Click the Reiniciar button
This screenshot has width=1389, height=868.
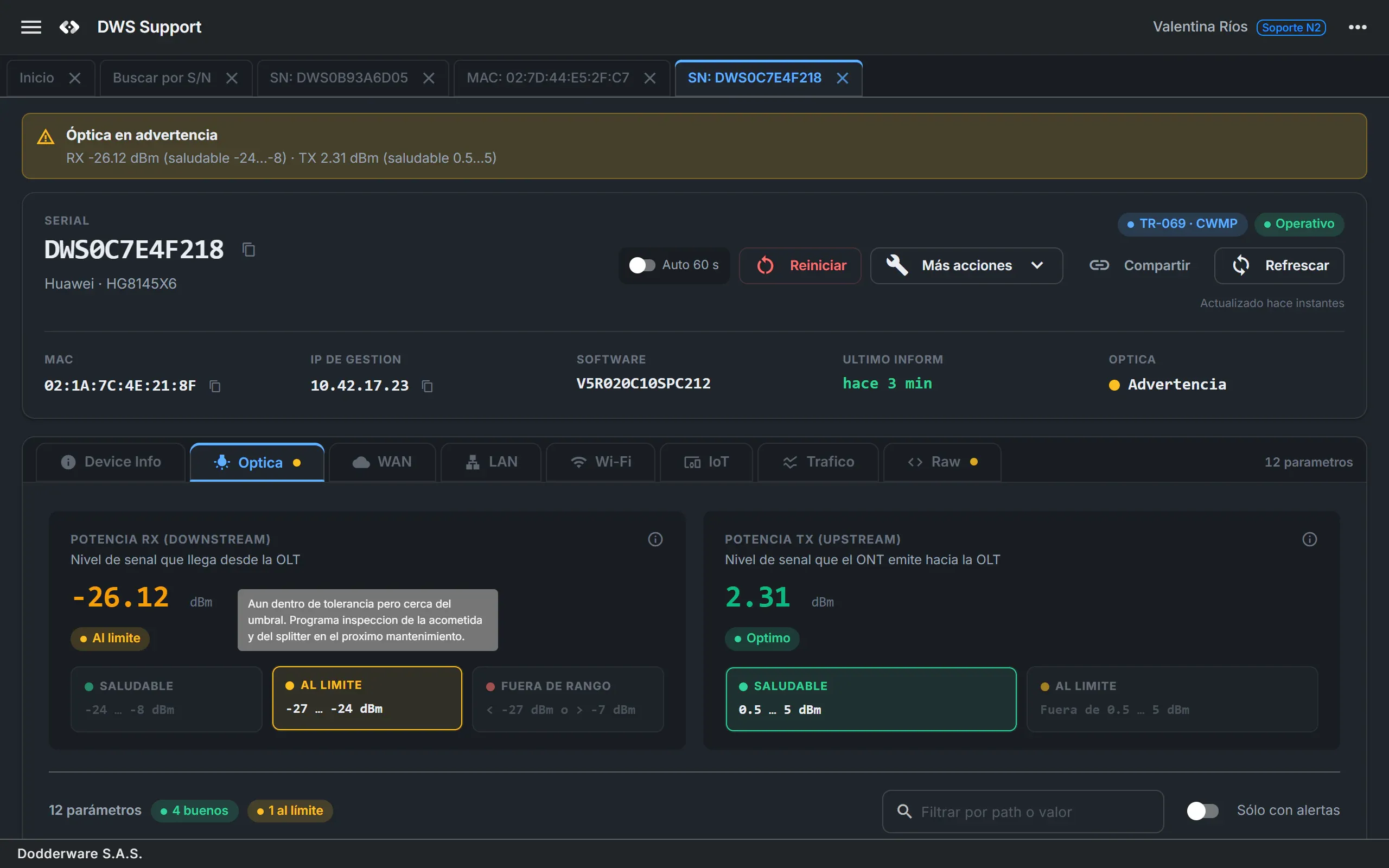[x=800, y=265]
